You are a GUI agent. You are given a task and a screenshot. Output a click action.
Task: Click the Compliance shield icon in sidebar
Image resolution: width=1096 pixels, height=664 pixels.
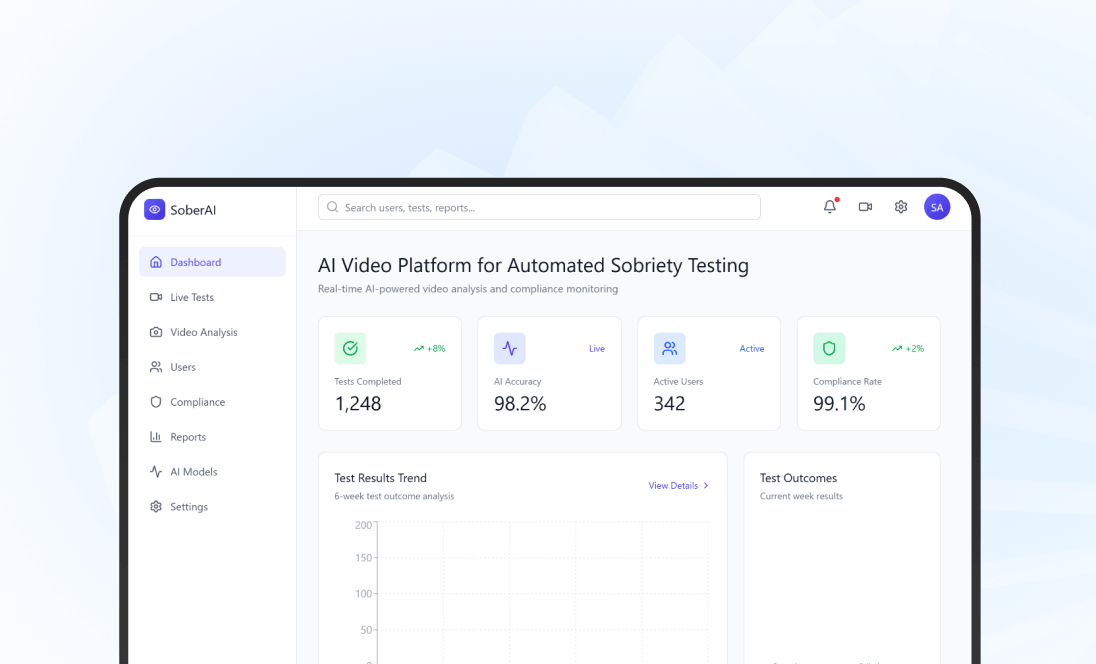[155, 402]
